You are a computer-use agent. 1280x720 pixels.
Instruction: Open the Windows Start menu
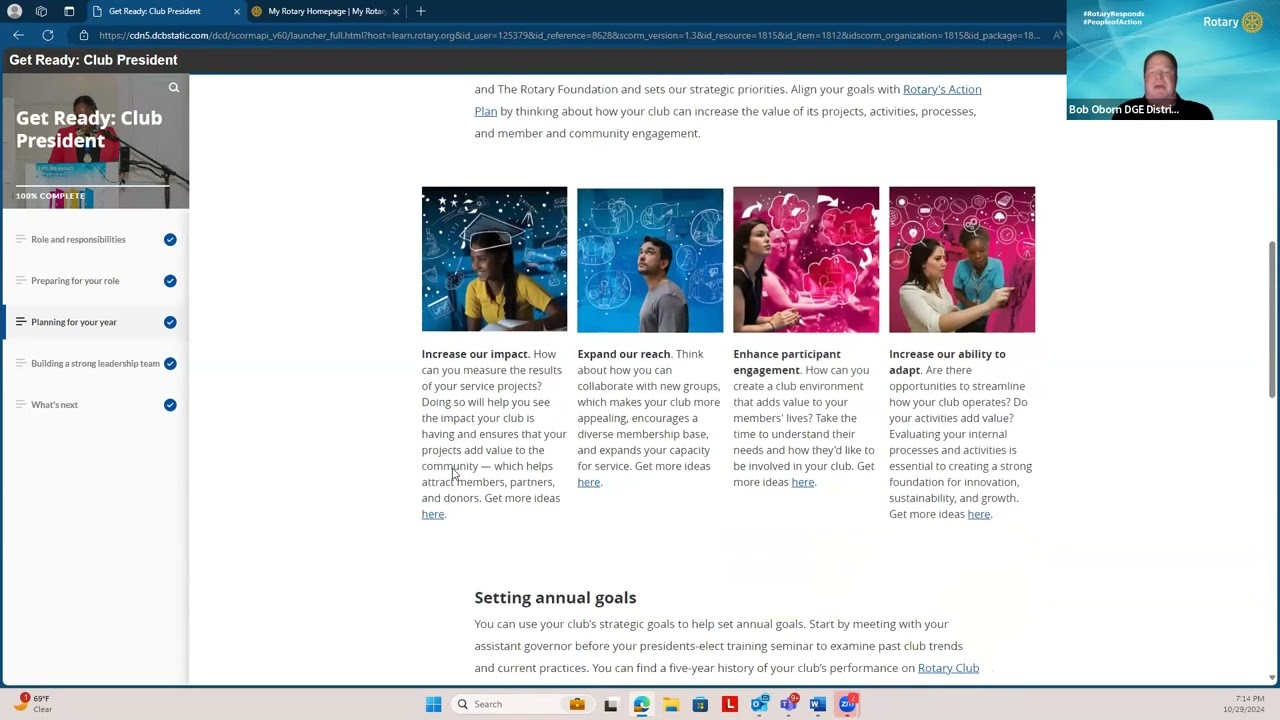point(433,704)
